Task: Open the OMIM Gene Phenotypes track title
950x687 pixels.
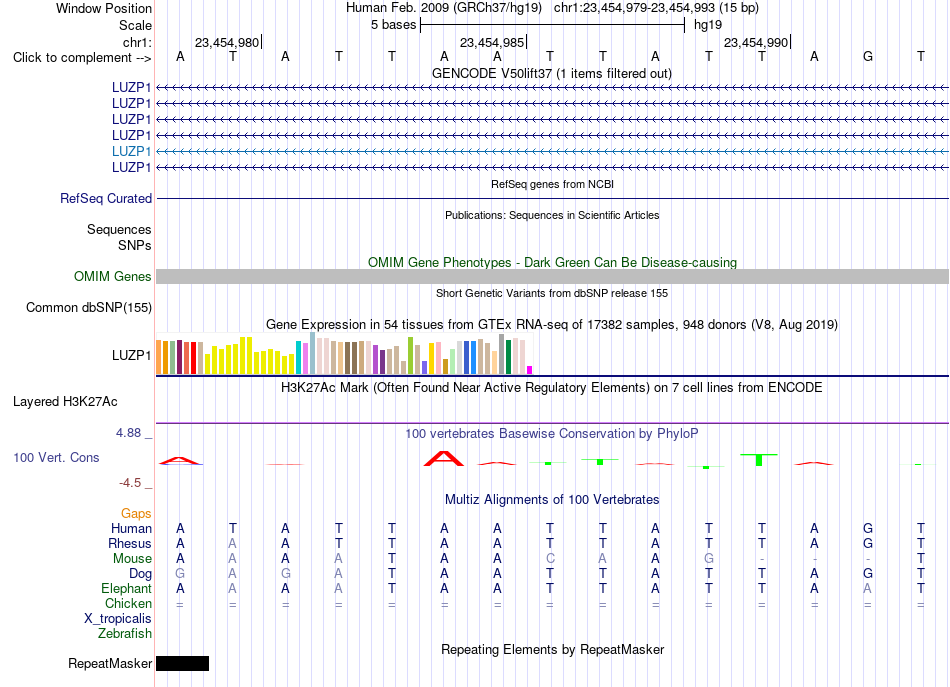Action: [x=552, y=262]
